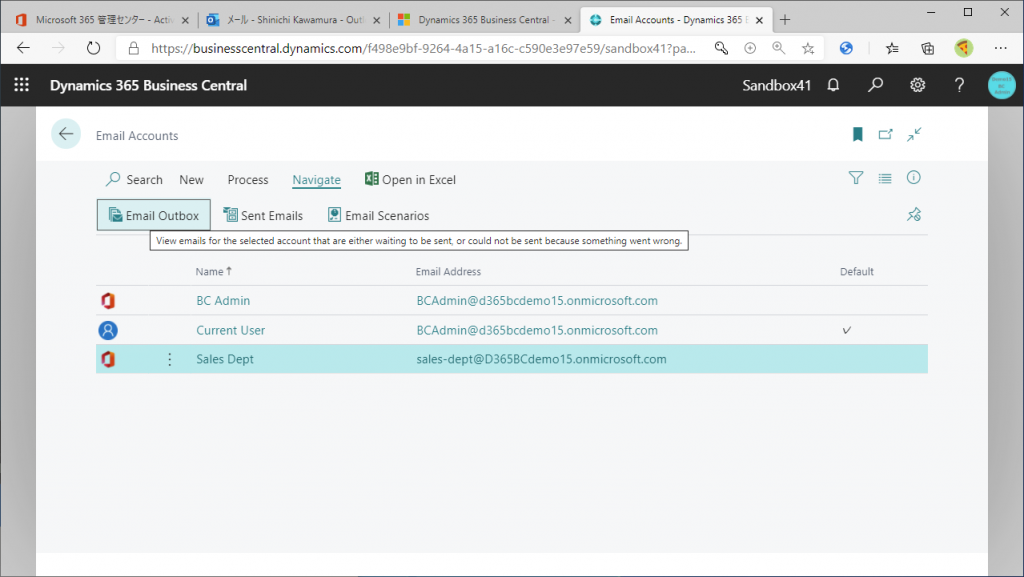The width and height of the screenshot is (1024, 577).
Task: Click the Sandbox41 environment name
Action: coord(776,86)
